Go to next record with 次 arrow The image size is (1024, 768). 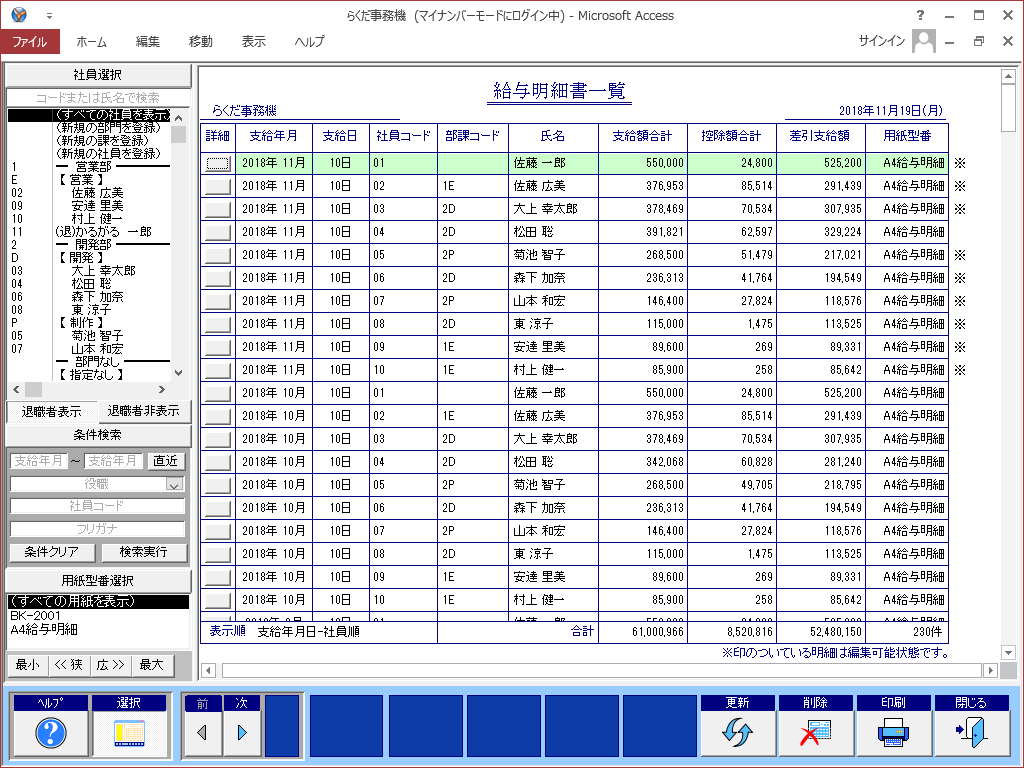(x=242, y=733)
